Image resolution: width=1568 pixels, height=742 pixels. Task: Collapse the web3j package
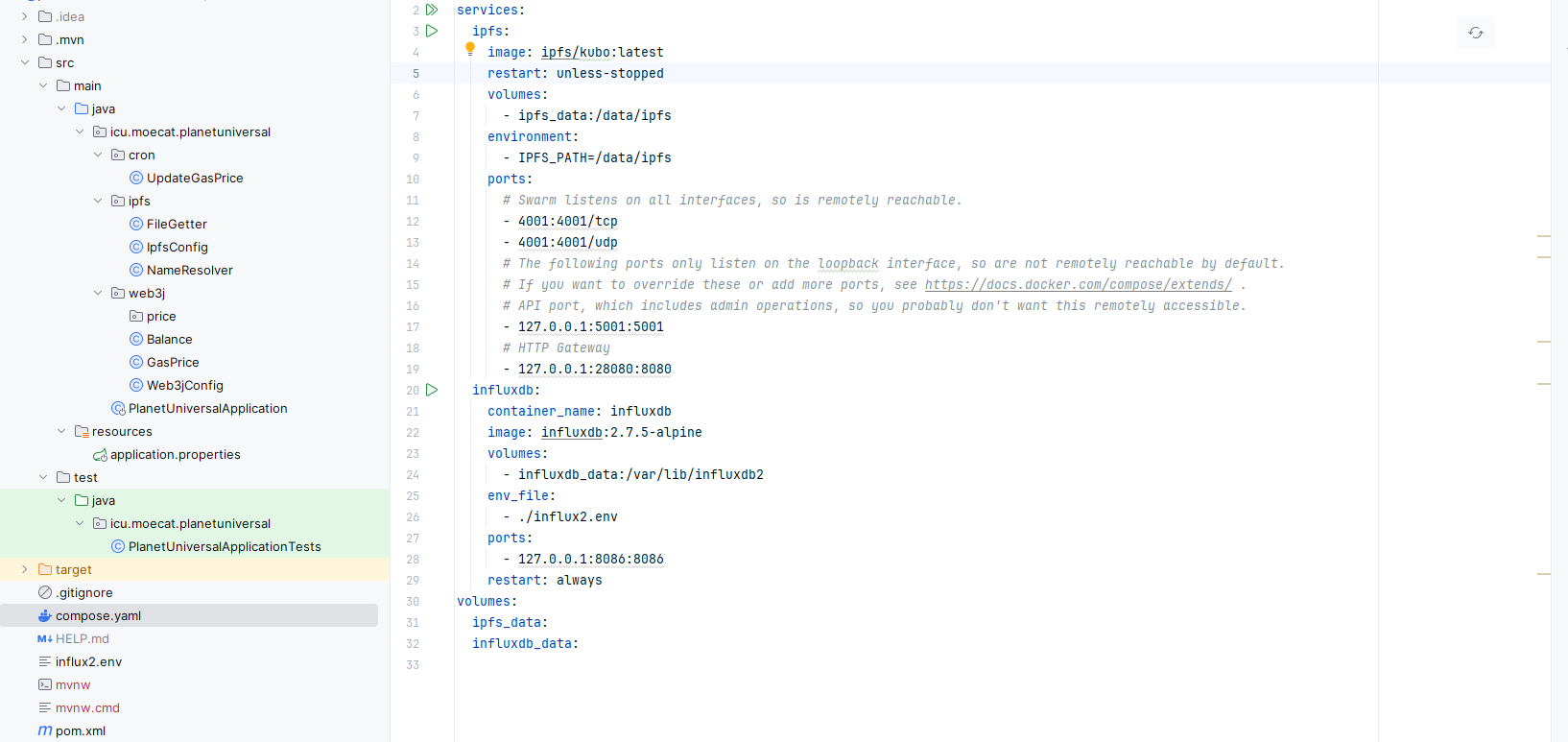click(x=98, y=293)
